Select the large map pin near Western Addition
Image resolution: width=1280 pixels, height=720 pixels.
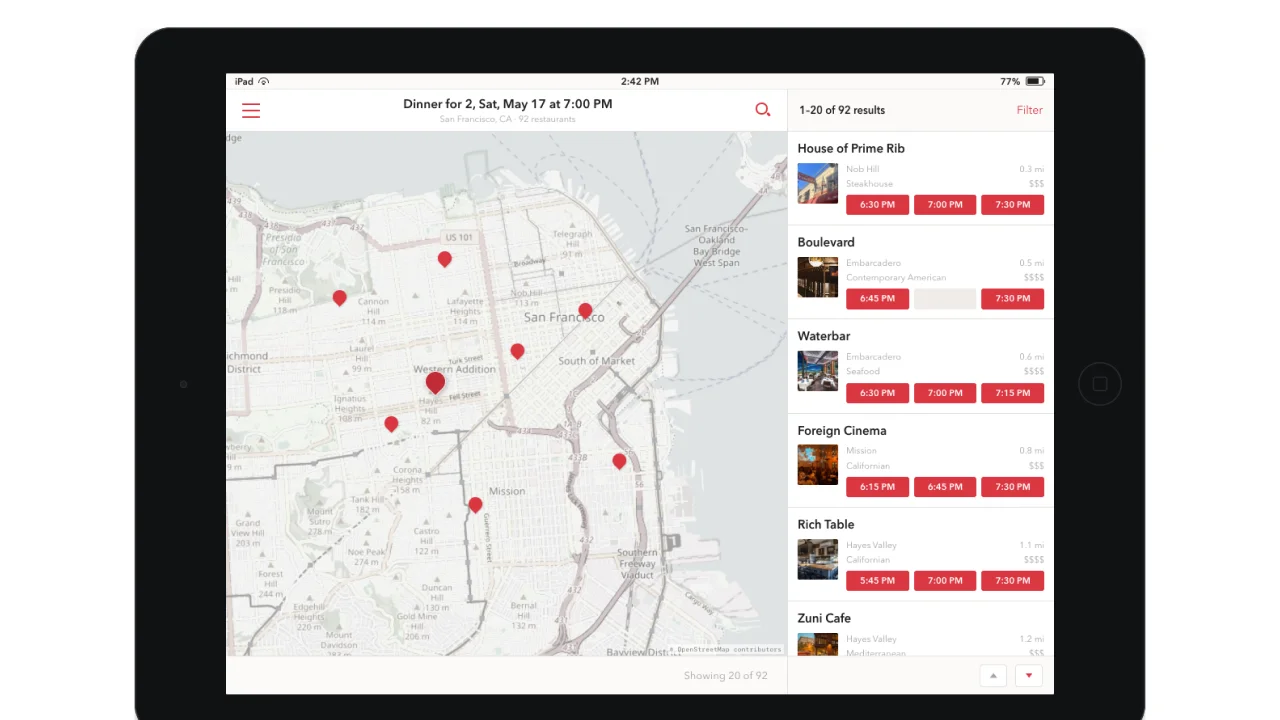(435, 382)
